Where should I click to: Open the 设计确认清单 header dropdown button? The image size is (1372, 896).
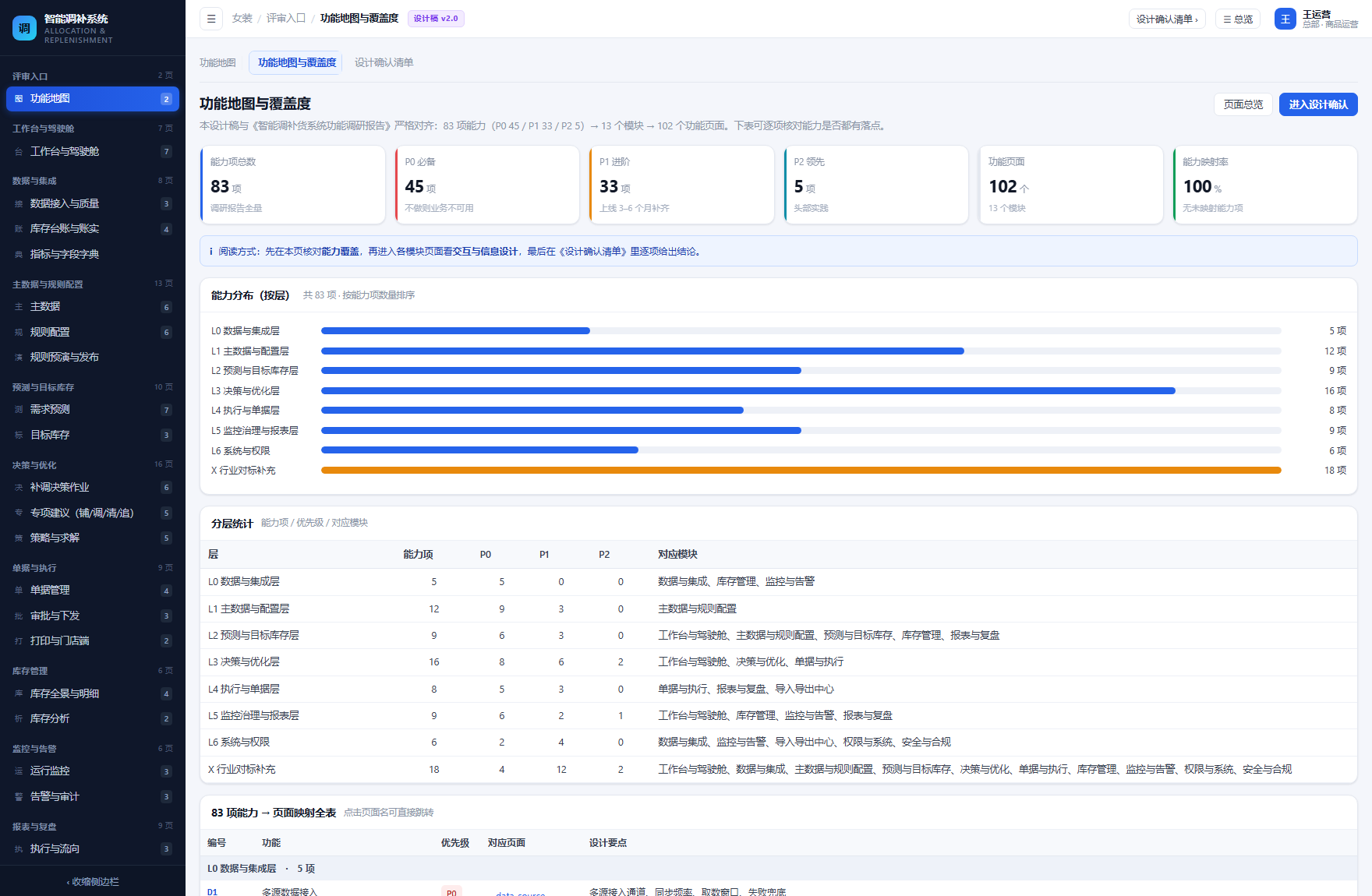tap(1167, 19)
